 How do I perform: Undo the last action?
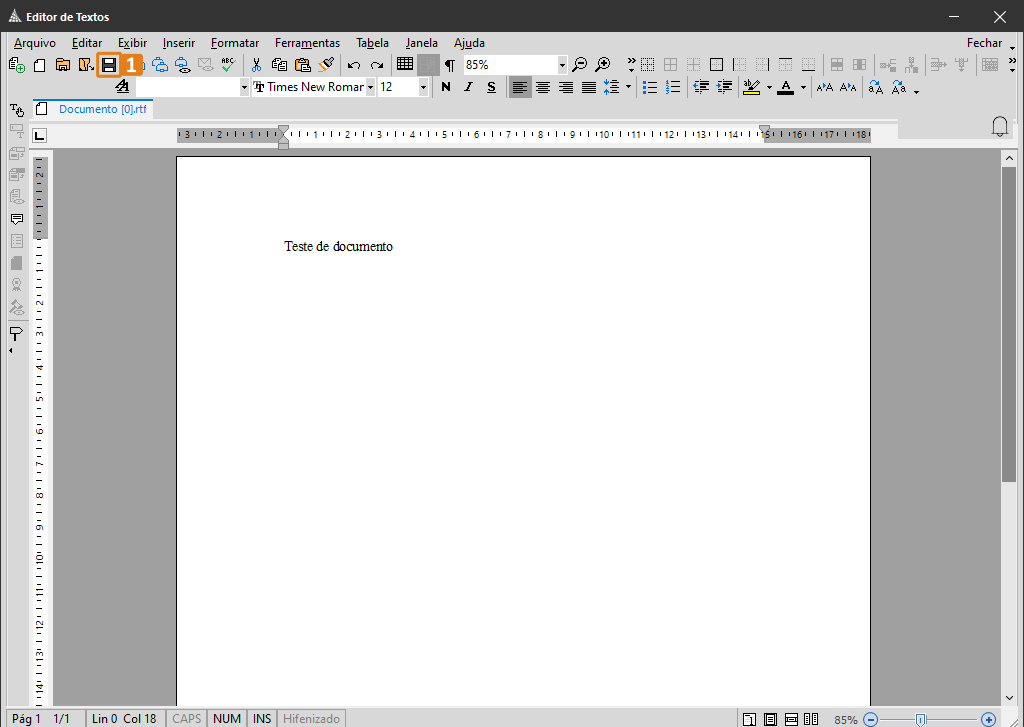coord(354,65)
